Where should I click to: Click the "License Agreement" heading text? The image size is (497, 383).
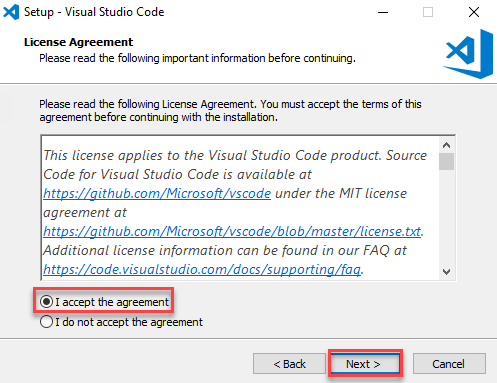point(78,42)
